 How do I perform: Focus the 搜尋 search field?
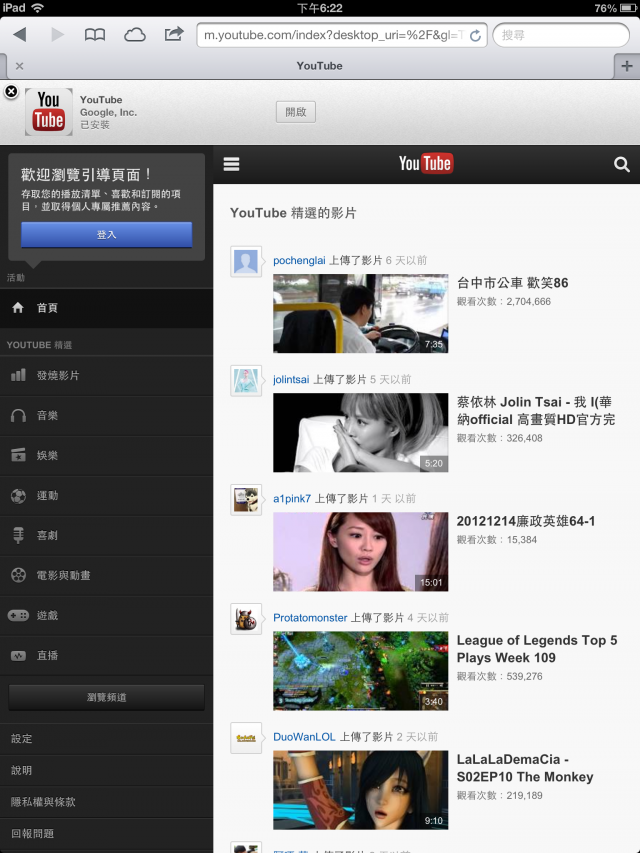pyautogui.click(x=561, y=35)
